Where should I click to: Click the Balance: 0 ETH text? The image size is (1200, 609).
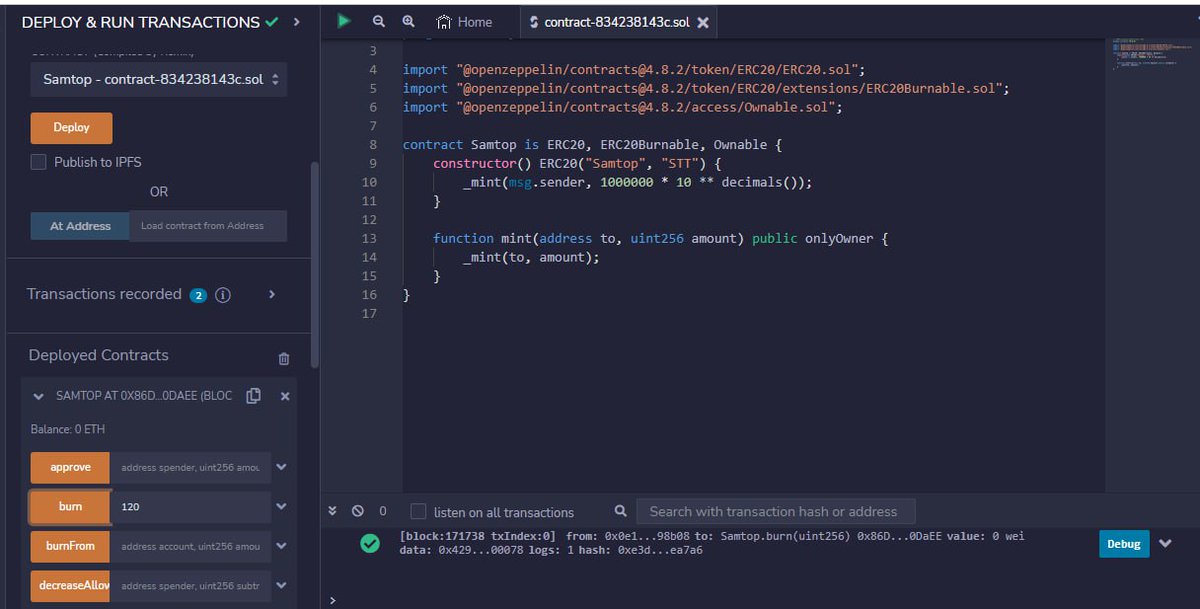[x=68, y=429]
